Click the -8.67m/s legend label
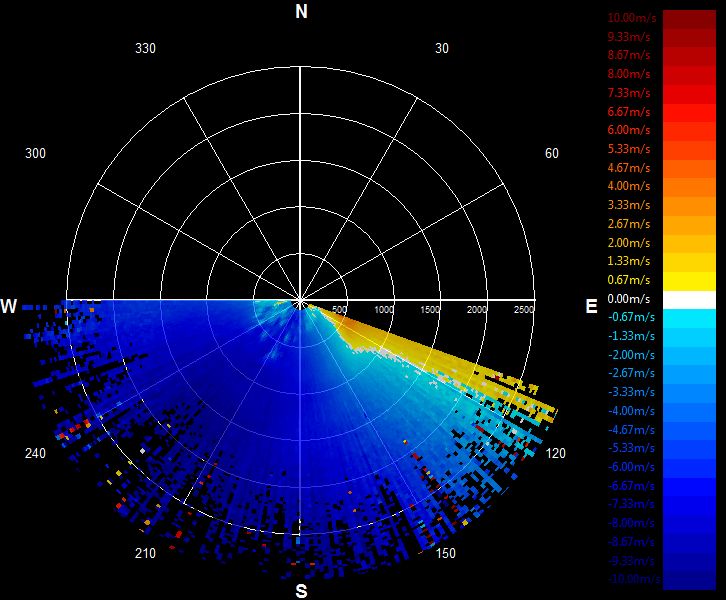The width and height of the screenshot is (726, 600). (631, 542)
